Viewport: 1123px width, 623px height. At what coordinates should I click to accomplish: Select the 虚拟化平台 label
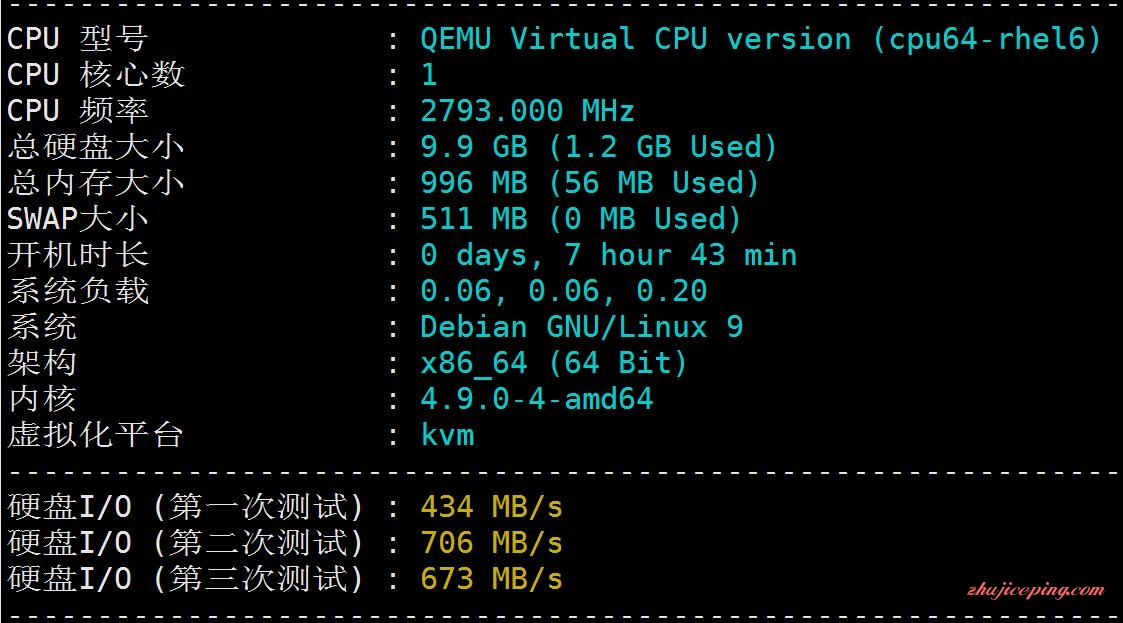(x=95, y=435)
